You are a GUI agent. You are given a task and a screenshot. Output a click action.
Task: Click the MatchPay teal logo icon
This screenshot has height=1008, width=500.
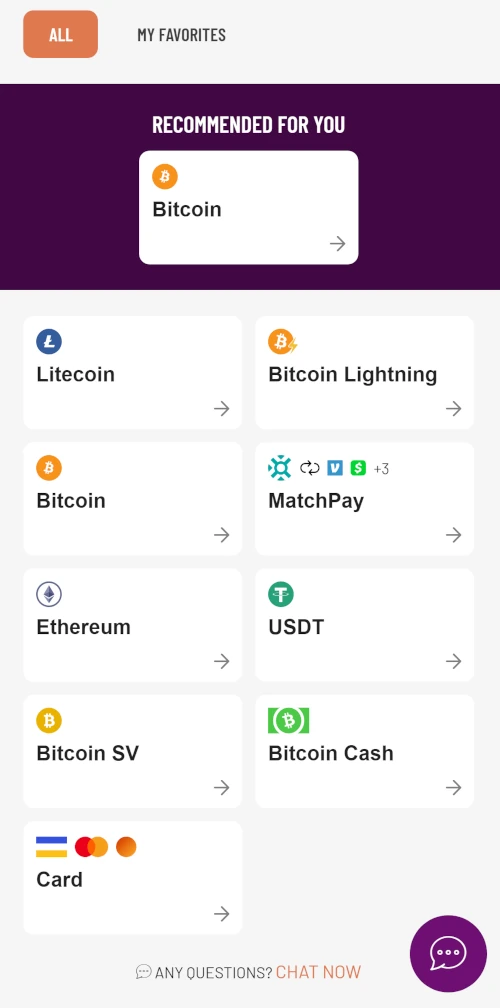pyautogui.click(x=280, y=468)
